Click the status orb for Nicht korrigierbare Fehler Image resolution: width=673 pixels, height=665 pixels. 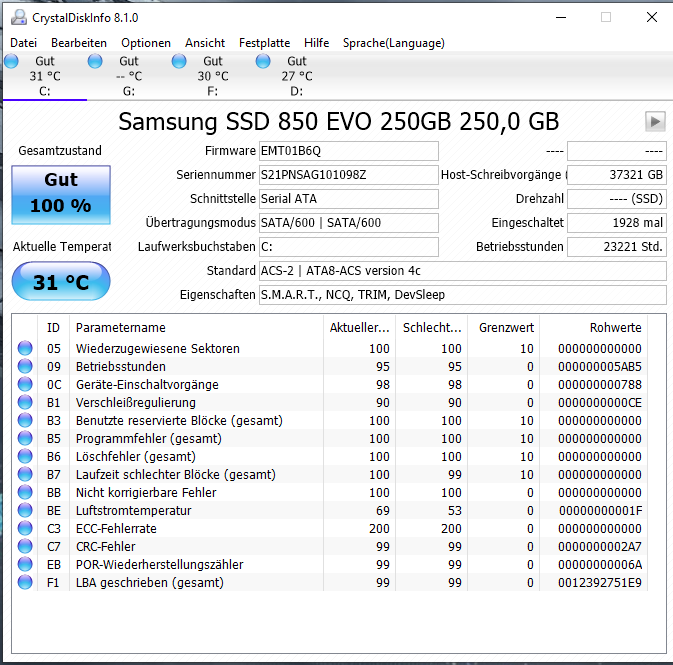25,492
